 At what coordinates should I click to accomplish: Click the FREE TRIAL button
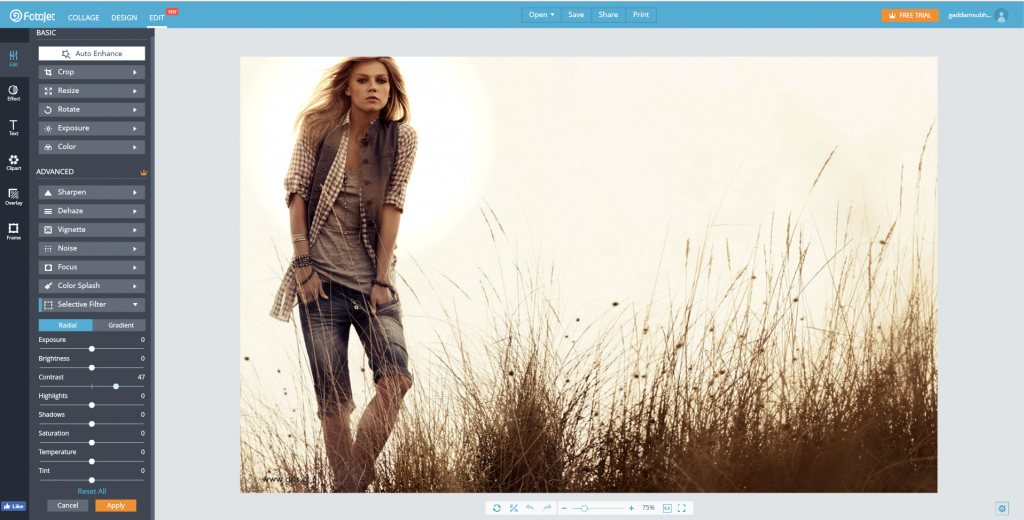(910, 16)
